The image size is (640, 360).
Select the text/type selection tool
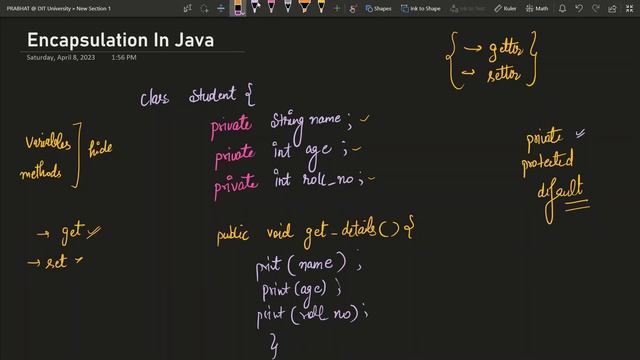pyautogui.click(x=187, y=8)
